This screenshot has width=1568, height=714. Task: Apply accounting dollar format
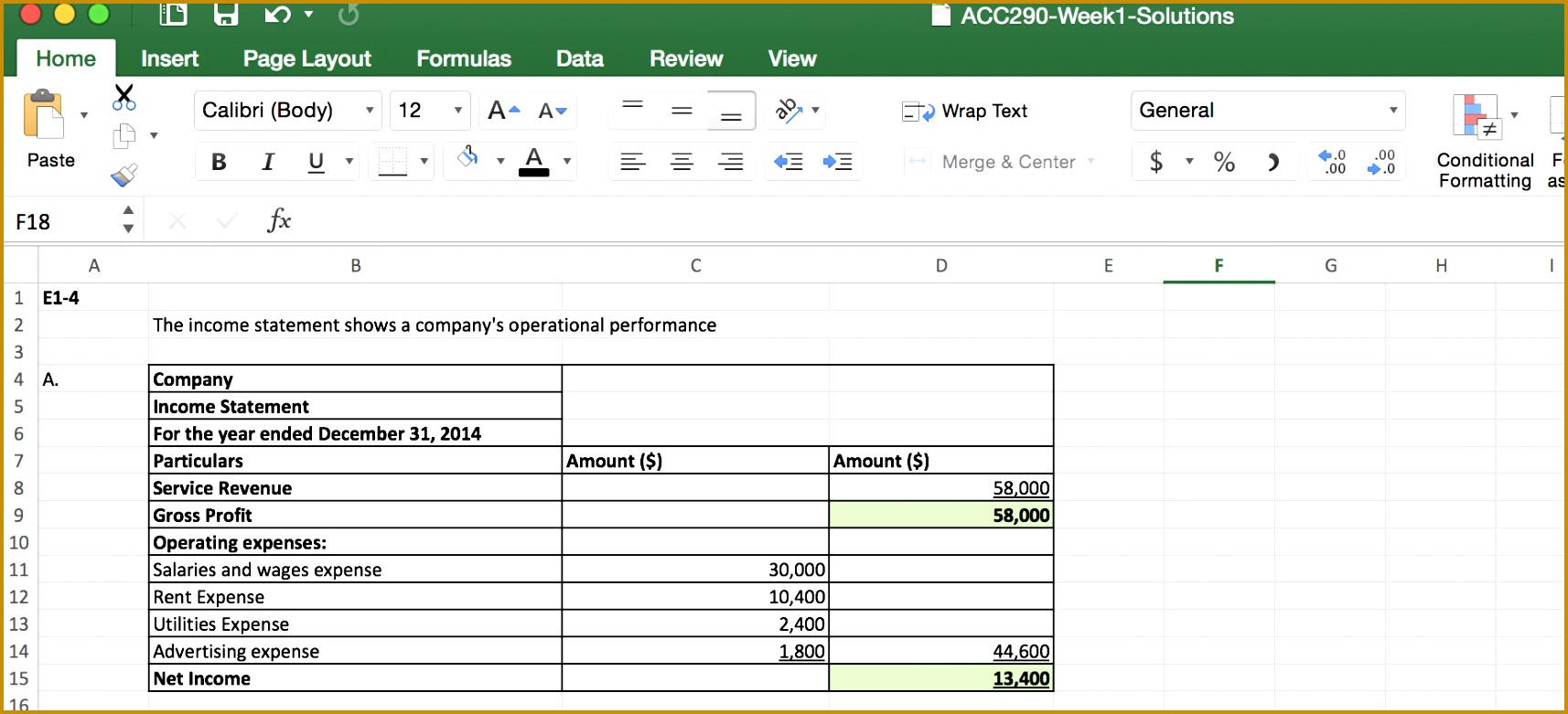pyautogui.click(x=1156, y=162)
